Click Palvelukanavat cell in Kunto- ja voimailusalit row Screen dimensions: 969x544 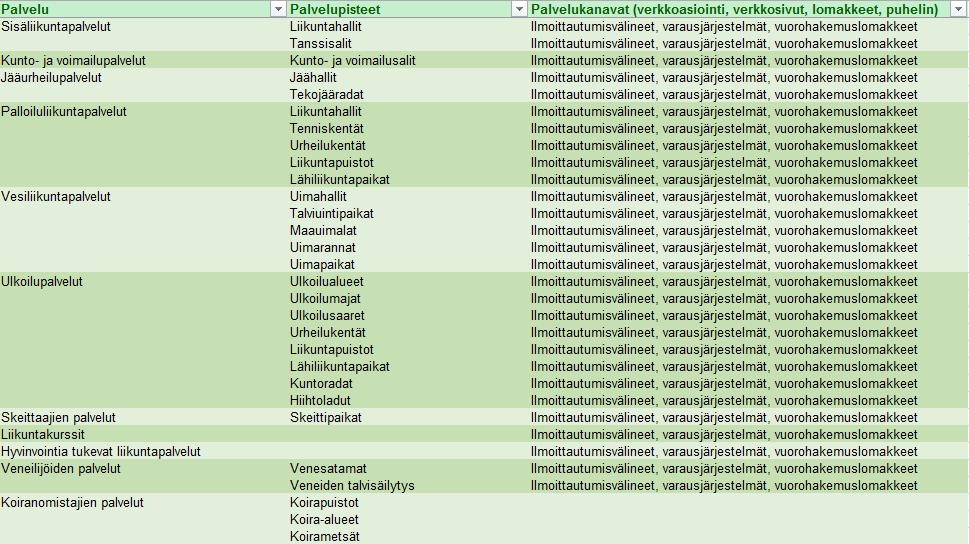click(748, 61)
